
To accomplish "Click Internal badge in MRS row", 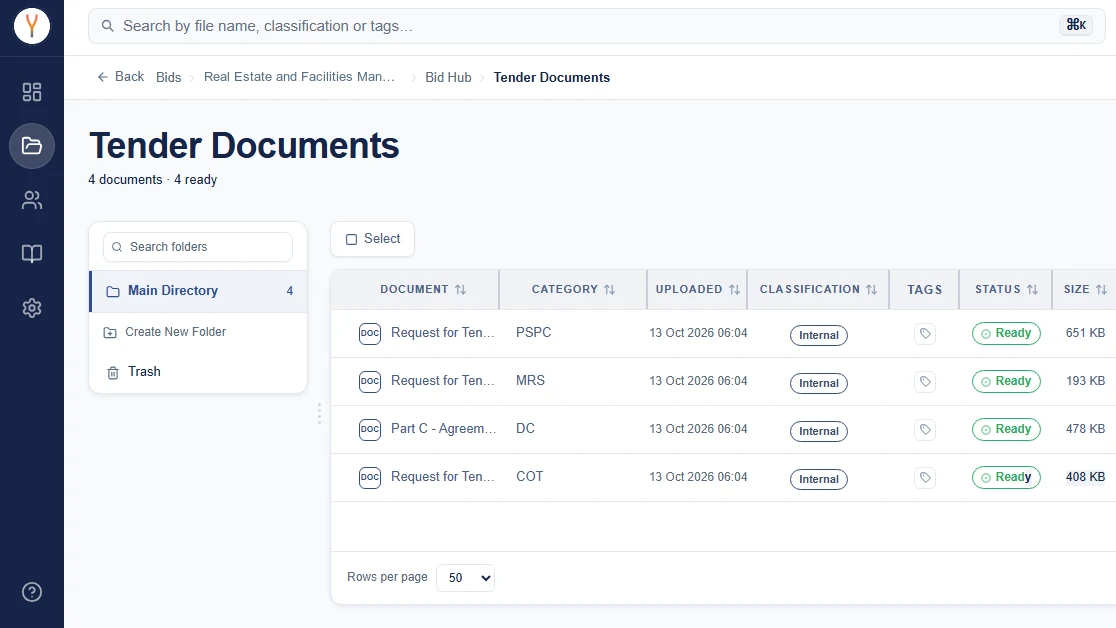I will (818, 383).
